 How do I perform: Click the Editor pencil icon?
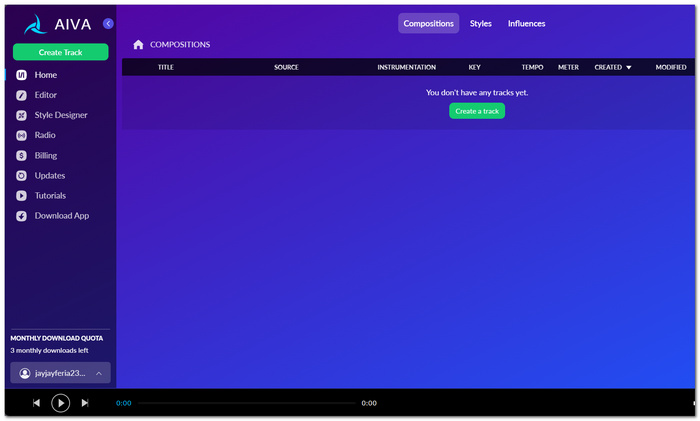click(21, 95)
